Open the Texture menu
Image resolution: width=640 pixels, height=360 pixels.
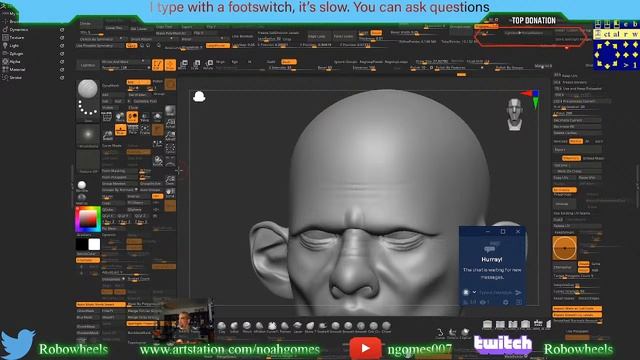17,38
